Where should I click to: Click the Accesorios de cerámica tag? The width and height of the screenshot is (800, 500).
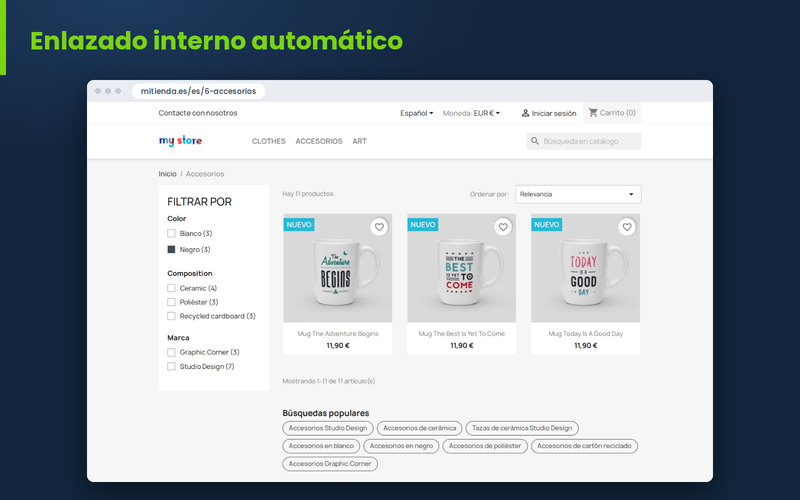[419, 428]
